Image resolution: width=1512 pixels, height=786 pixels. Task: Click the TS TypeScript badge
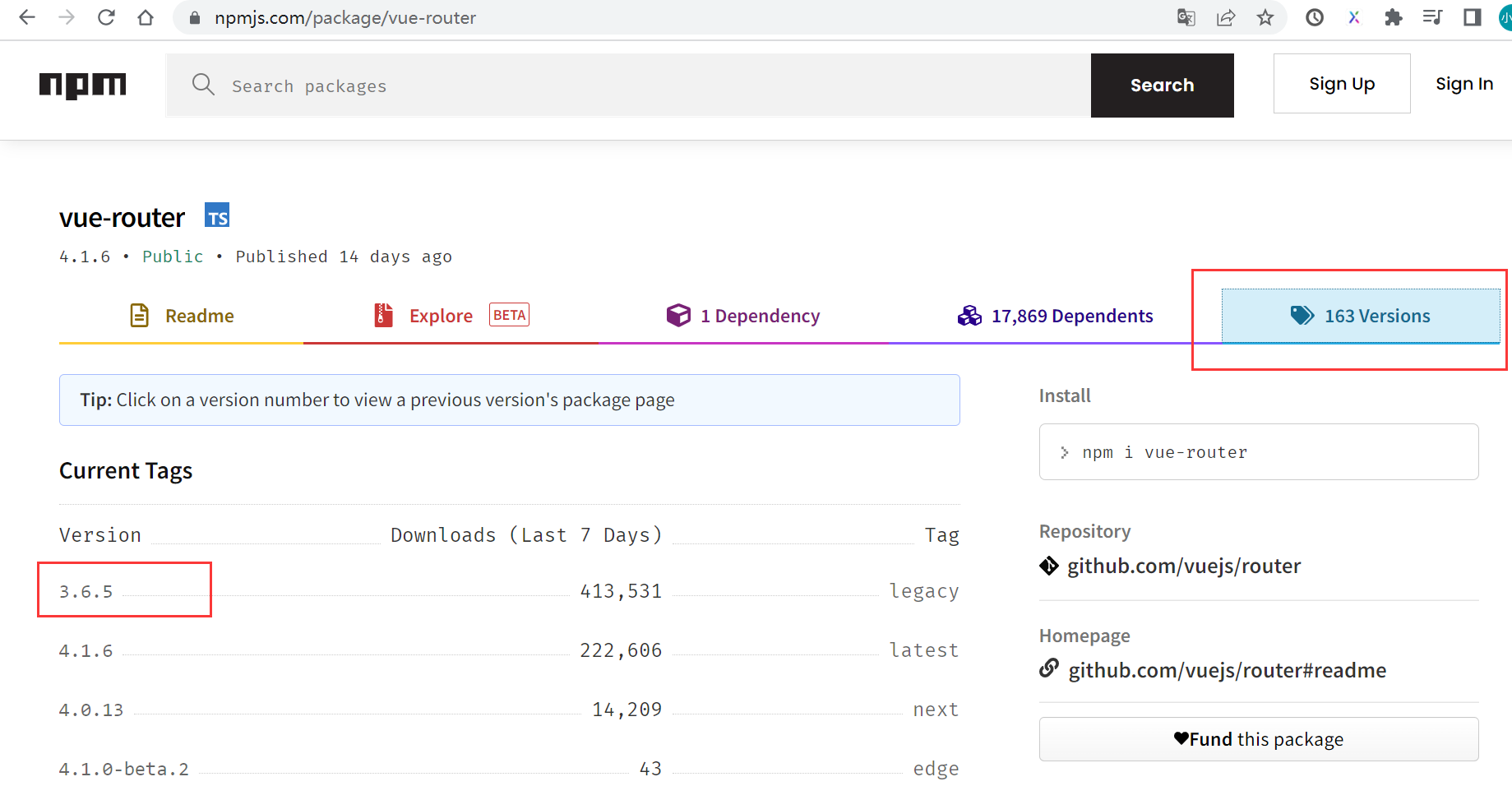217,215
